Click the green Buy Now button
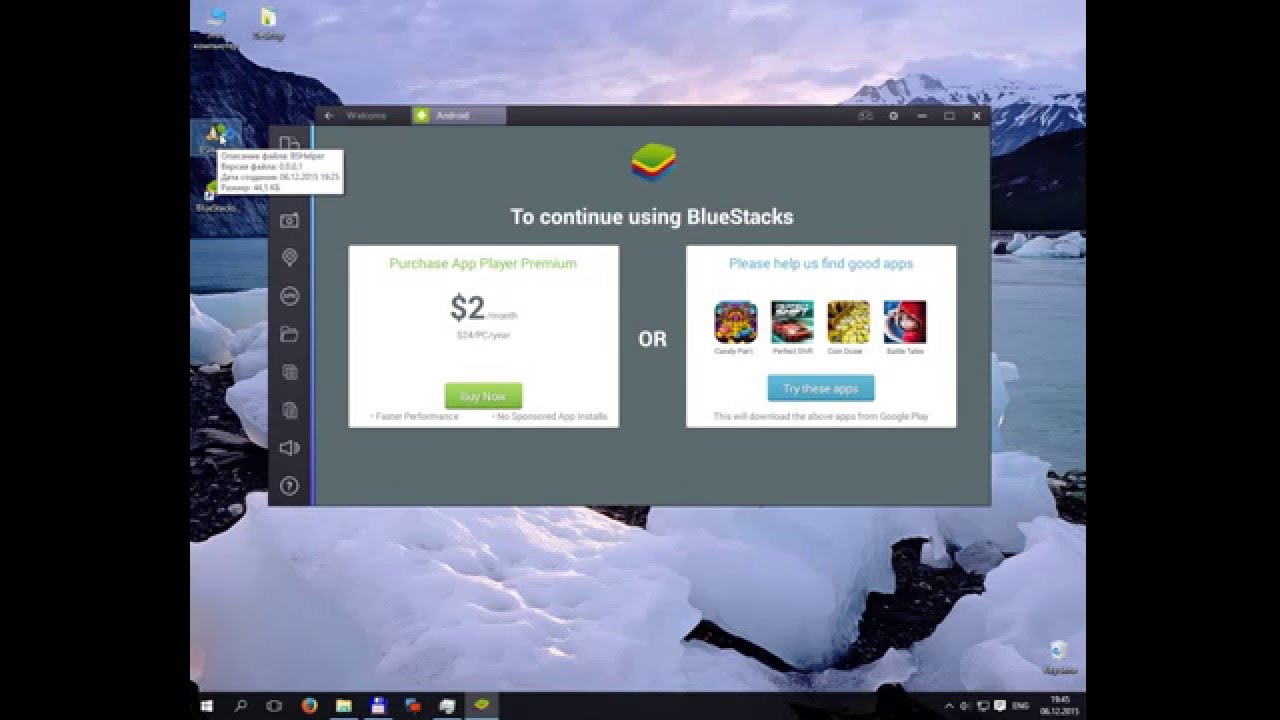Image resolution: width=1280 pixels, height=720 pixels. click(x=483, y=396)
